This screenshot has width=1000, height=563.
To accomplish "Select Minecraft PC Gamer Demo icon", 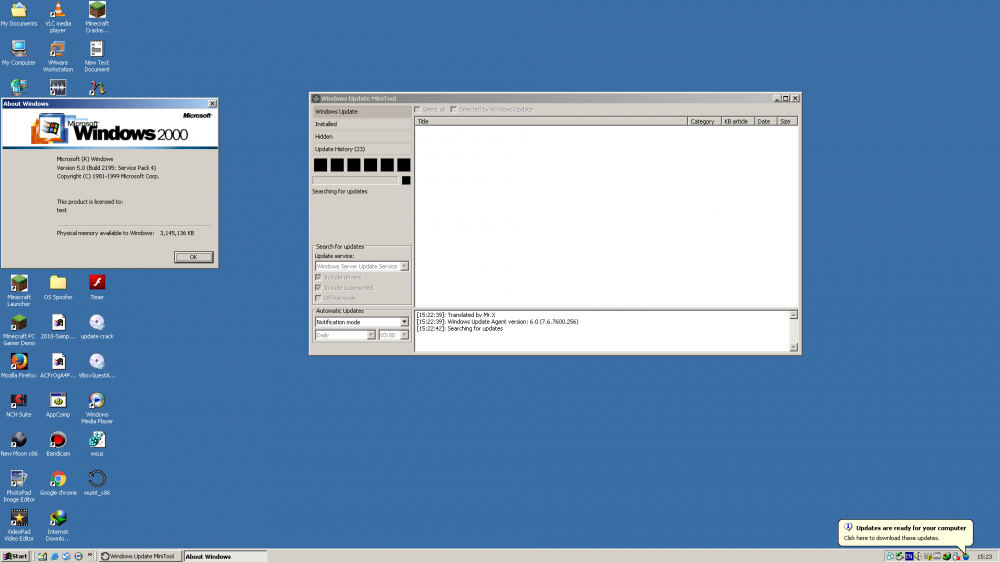I will 18,330.
